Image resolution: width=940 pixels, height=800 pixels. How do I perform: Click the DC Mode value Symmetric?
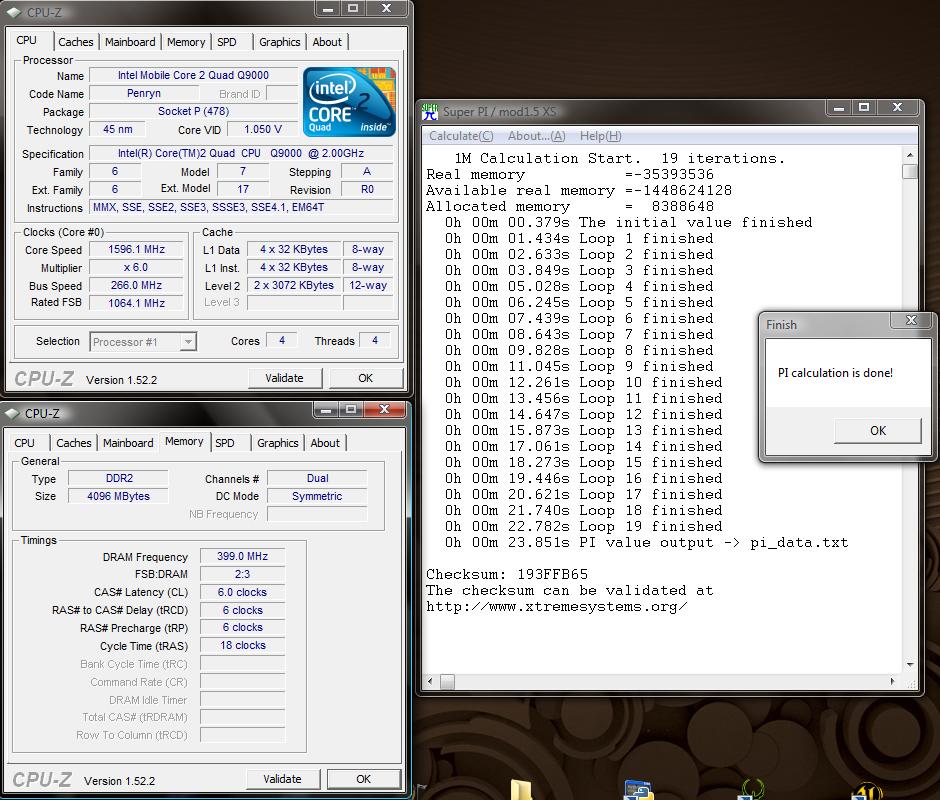[x=317, y=496]
